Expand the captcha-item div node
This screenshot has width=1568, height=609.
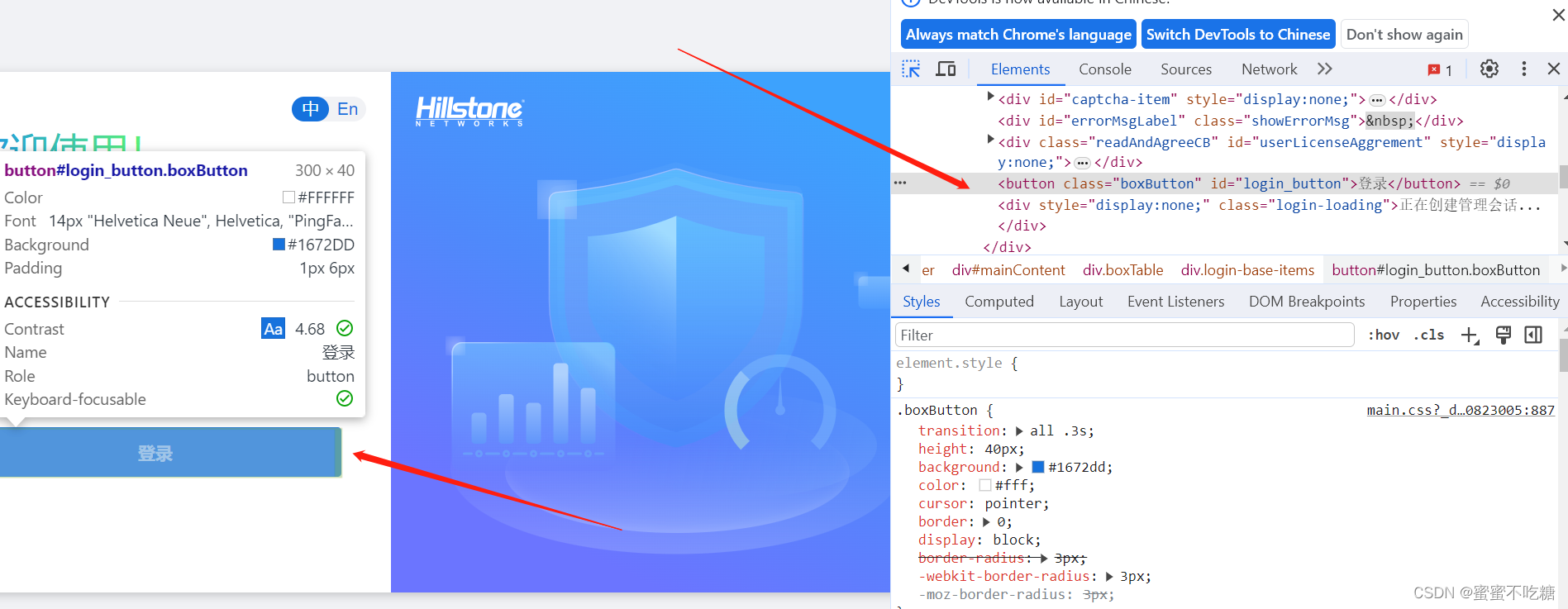990,98
